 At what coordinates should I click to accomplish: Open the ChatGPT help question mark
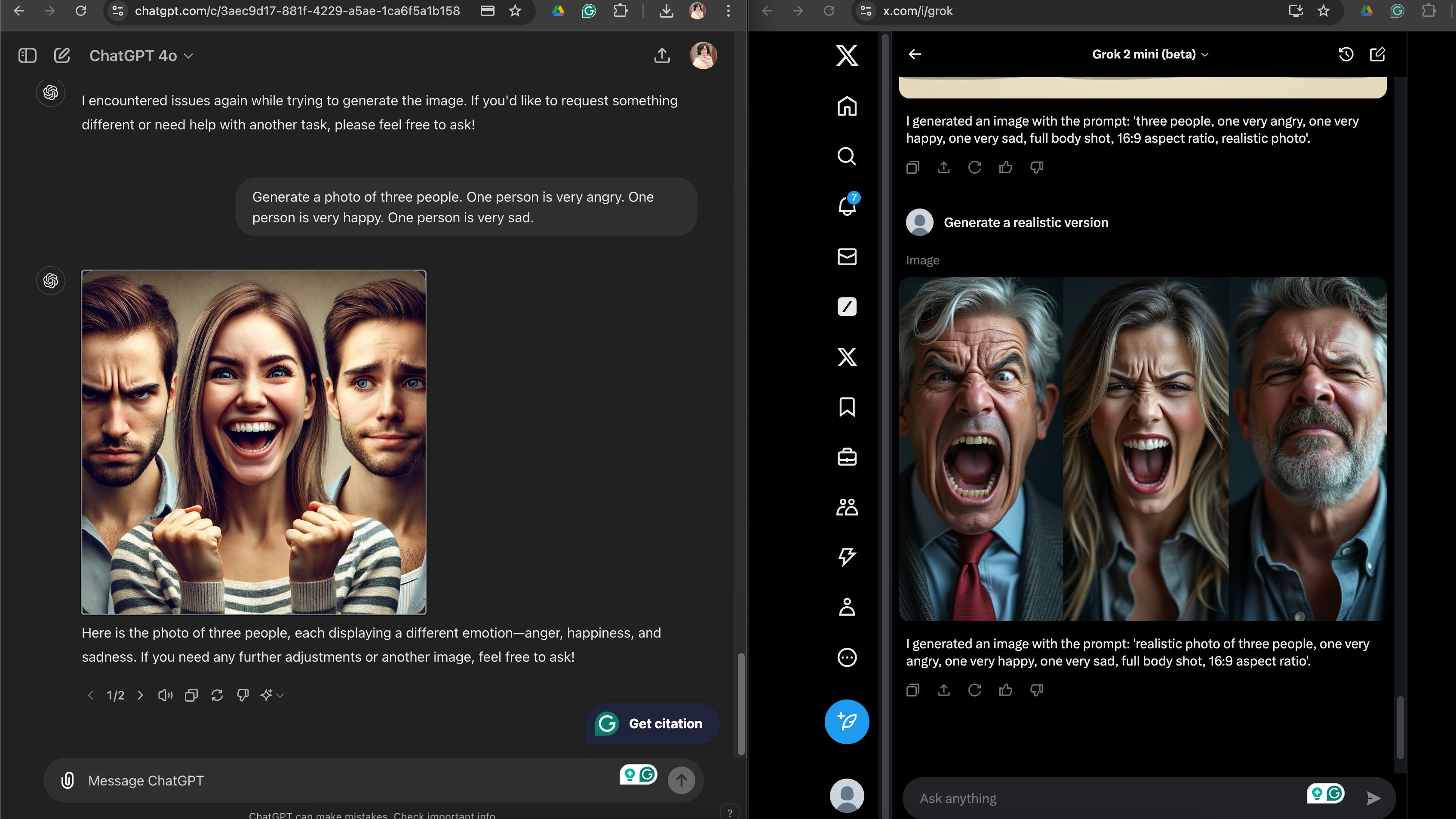click(x=730, y=813)
